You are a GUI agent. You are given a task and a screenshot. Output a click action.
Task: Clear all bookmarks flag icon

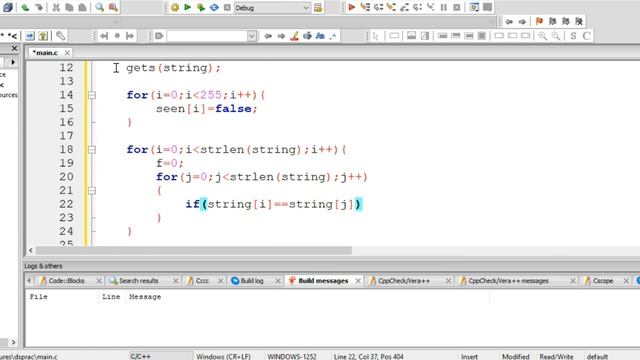(579, 21)
